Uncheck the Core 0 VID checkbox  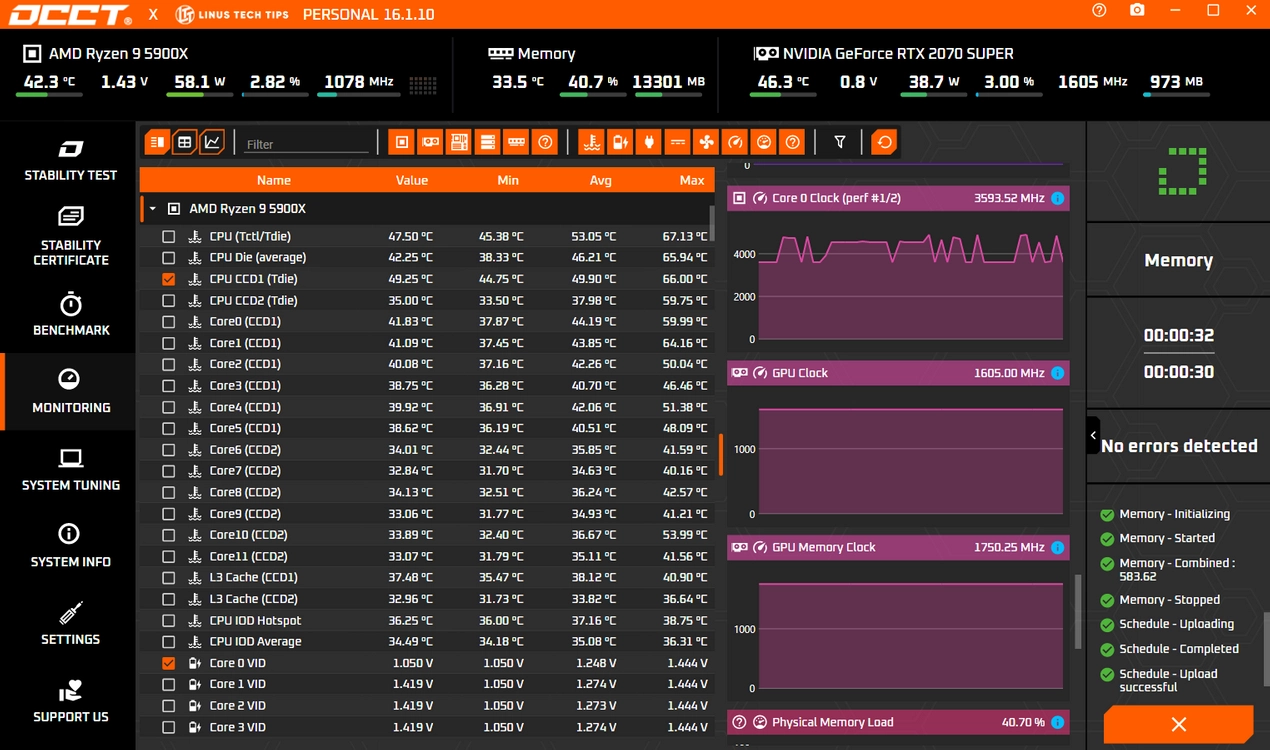[x=168, y=663]
